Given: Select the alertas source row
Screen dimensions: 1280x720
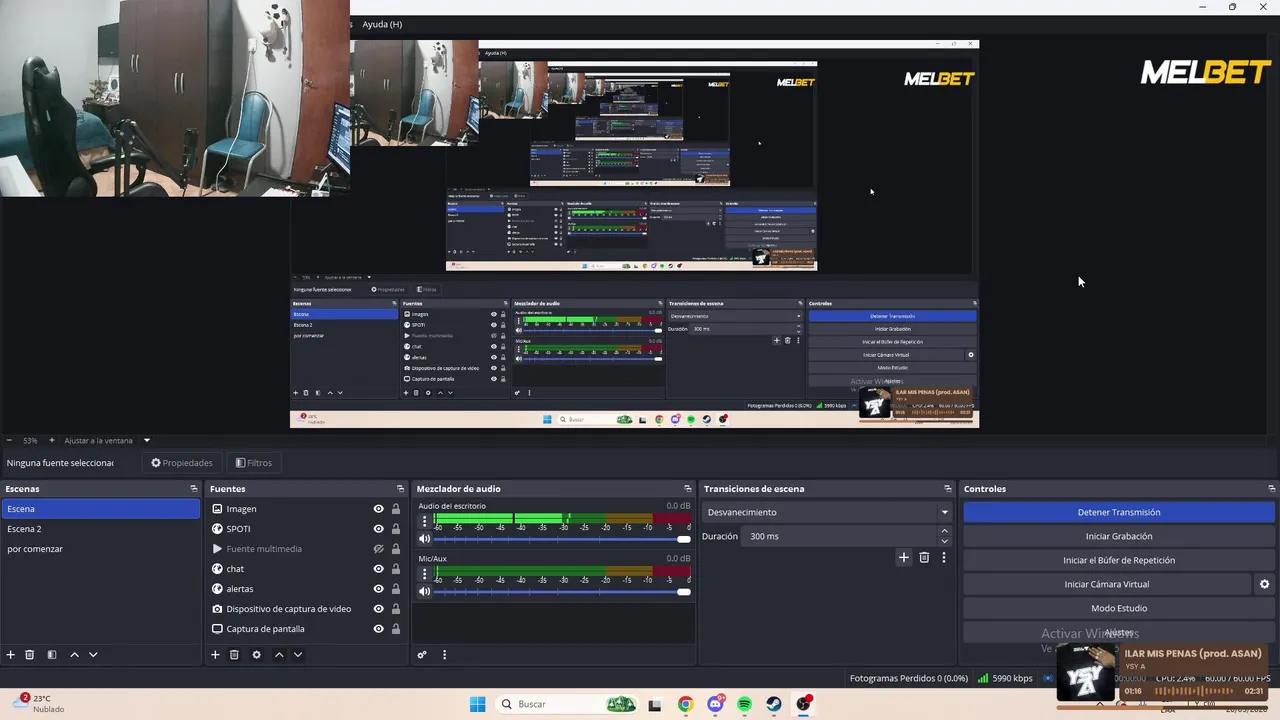Looking at the screenshot, I should coord(305,589).
